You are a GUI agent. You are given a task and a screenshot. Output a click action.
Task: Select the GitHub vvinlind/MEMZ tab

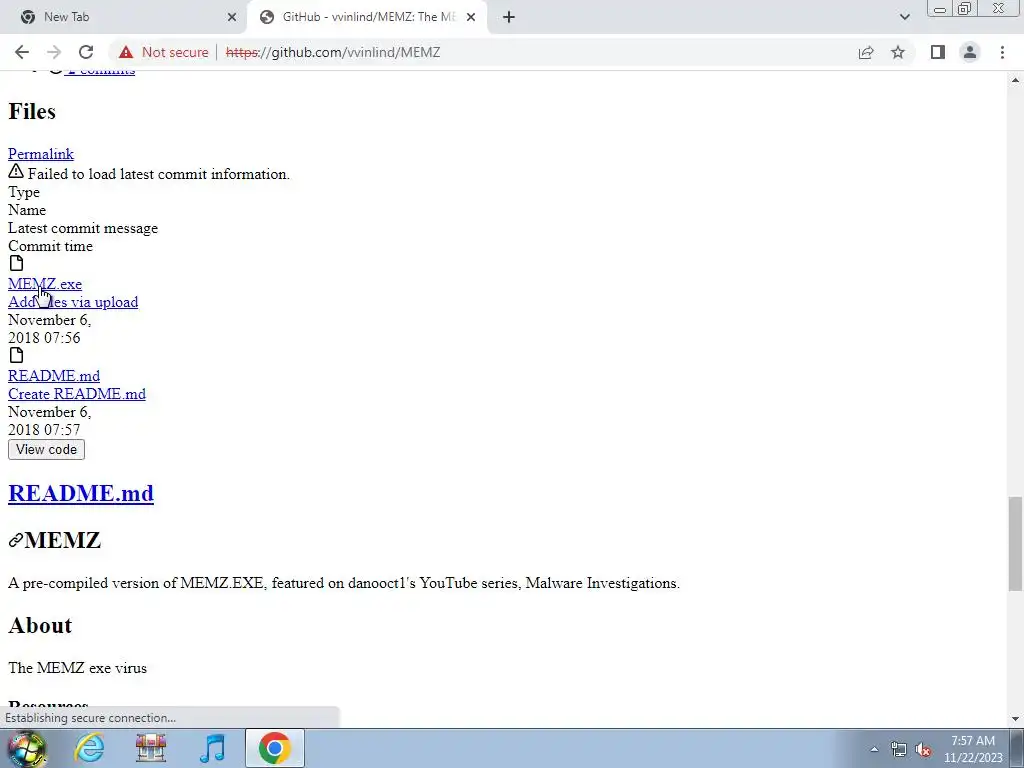368,17
